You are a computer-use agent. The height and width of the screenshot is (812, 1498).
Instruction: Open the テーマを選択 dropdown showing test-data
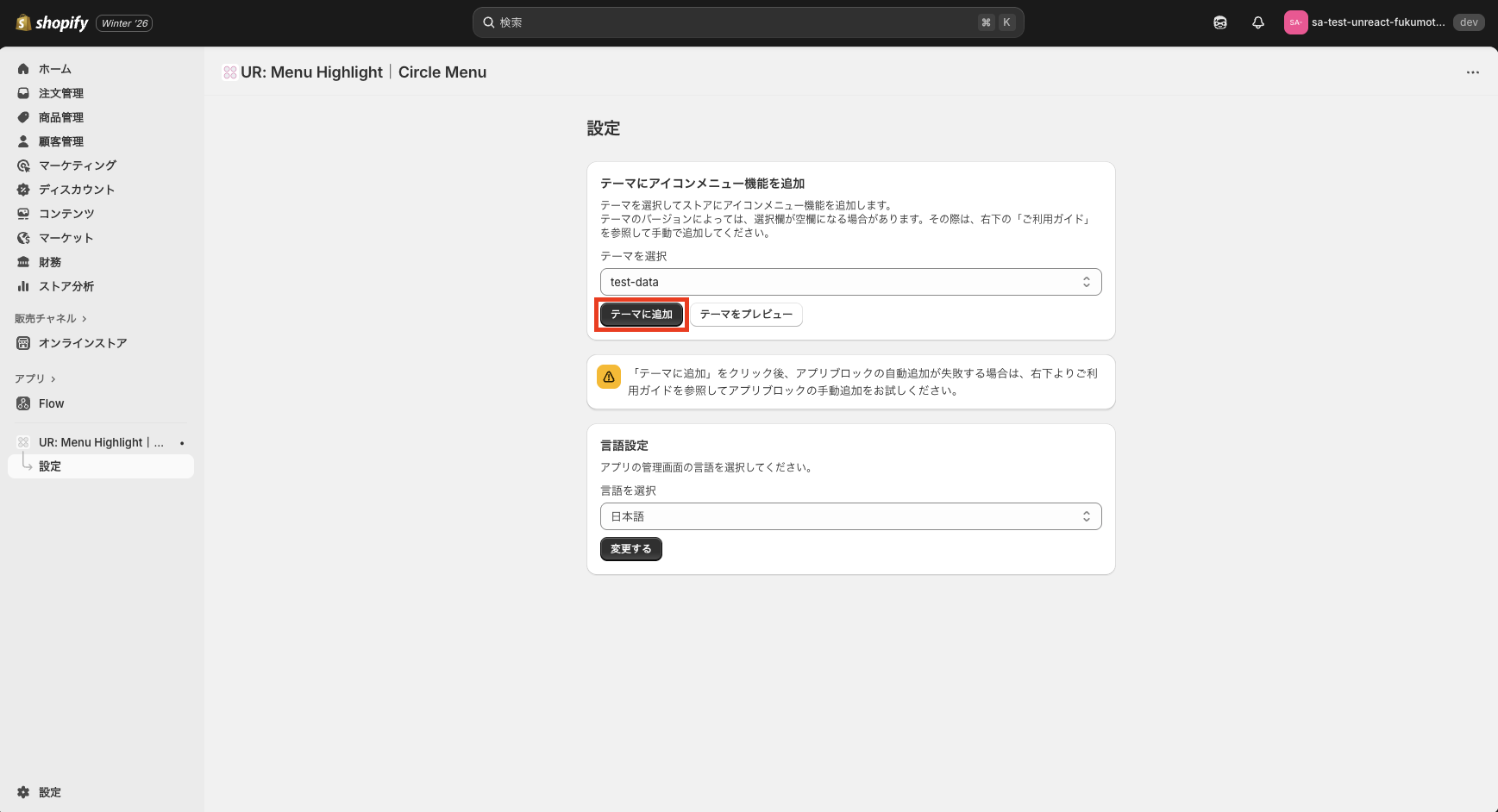(x=850, y=281)
